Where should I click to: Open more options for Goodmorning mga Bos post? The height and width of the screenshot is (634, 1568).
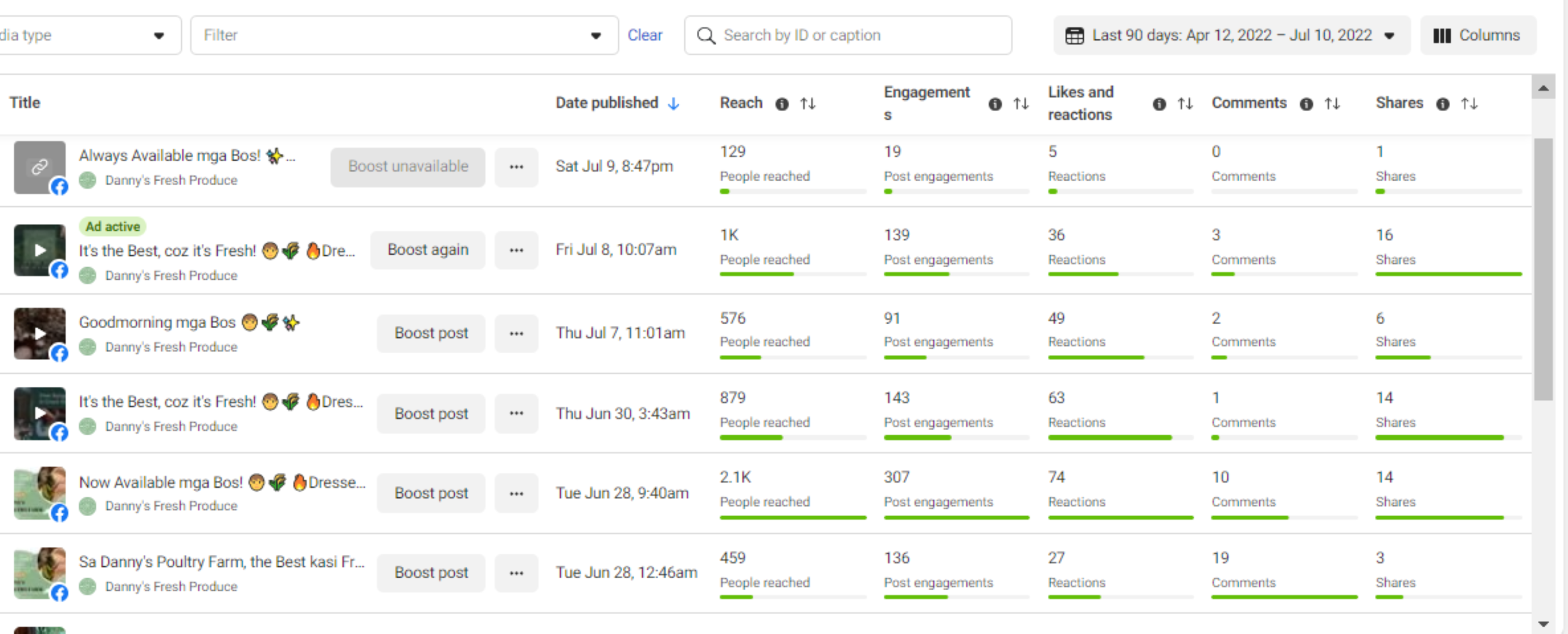516,334
